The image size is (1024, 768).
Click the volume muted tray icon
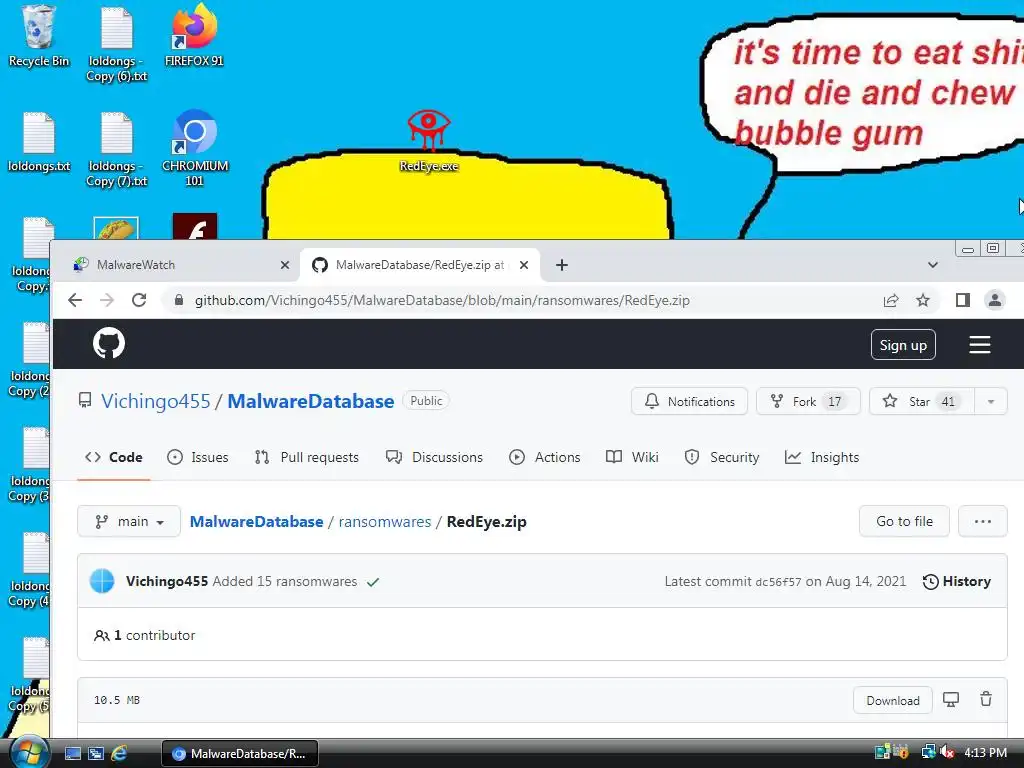tap(946, 752)
